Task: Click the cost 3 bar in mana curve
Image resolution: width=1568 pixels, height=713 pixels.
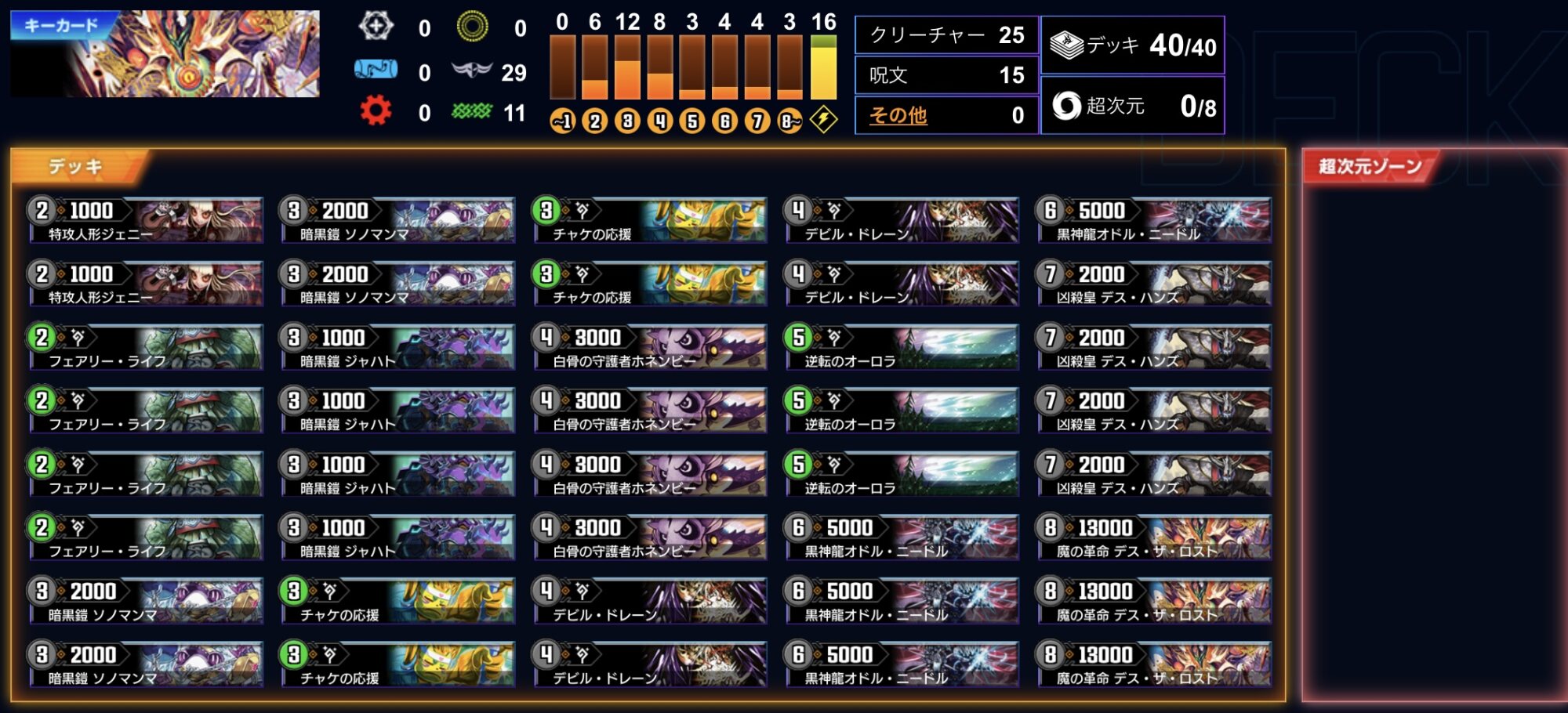Action: click(x=627, y=67)
